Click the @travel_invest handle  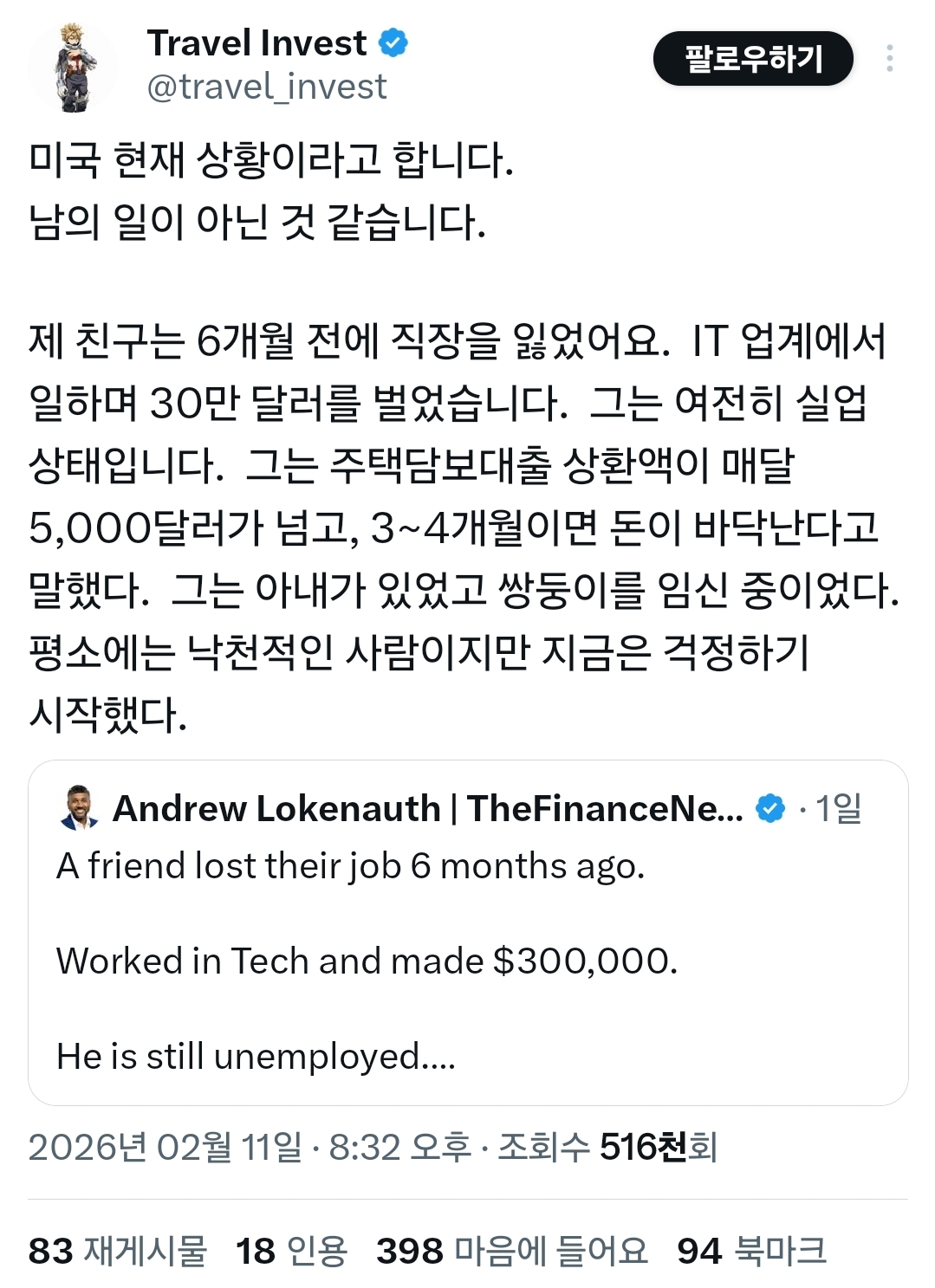[267, 87]
